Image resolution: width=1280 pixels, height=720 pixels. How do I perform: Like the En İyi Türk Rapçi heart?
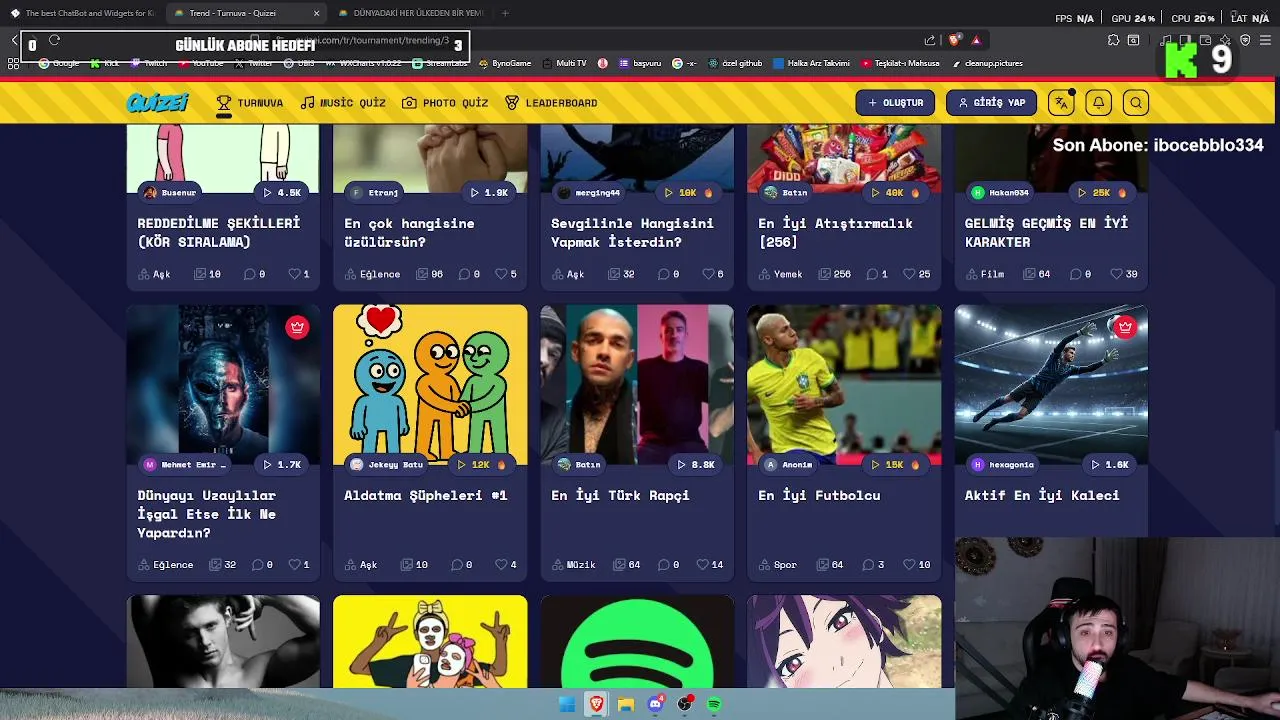702,565
